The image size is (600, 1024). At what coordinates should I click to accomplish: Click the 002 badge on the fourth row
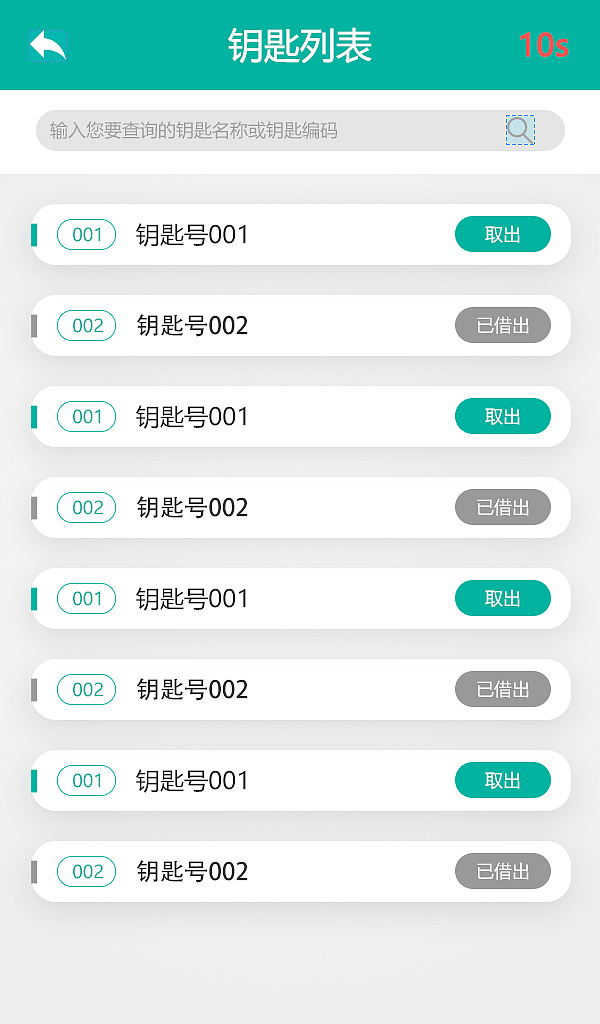[86, 507]
